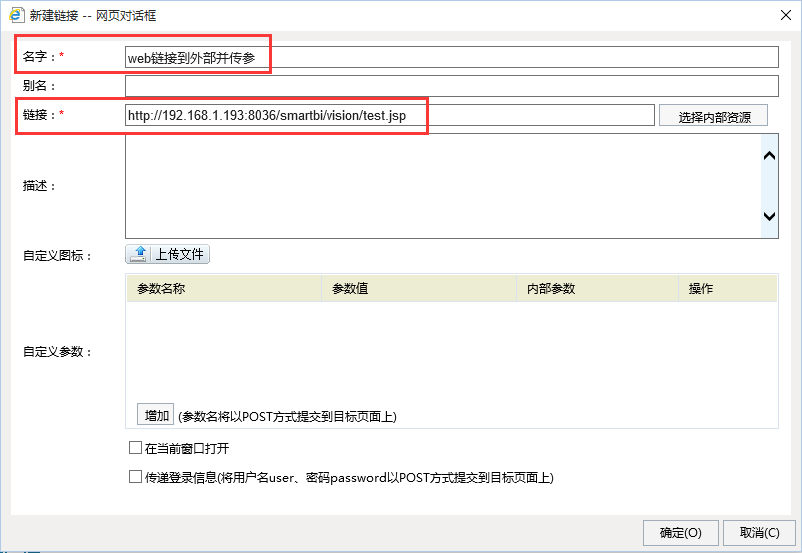
Task: Click the 增加 button to add parameter
Action: point(155,415)
